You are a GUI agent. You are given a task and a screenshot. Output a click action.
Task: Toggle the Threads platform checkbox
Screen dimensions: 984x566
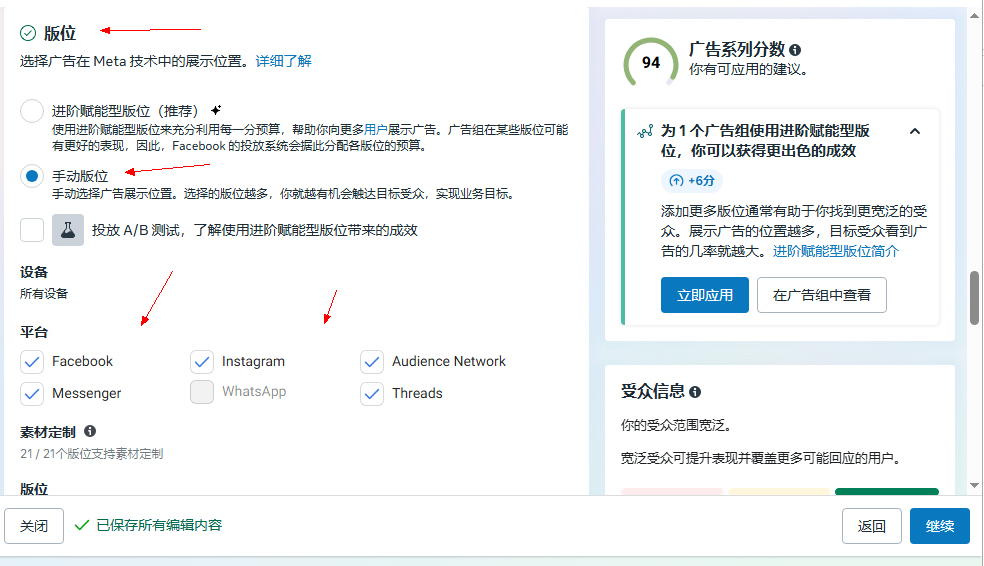tap(372, 393)
